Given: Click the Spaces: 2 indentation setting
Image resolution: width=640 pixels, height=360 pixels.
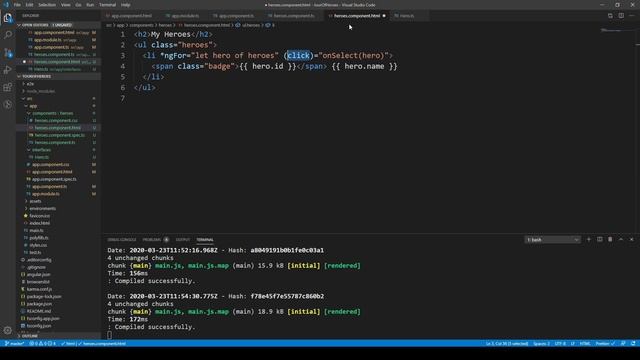Looking at the screenshot, I should point(542,344).
